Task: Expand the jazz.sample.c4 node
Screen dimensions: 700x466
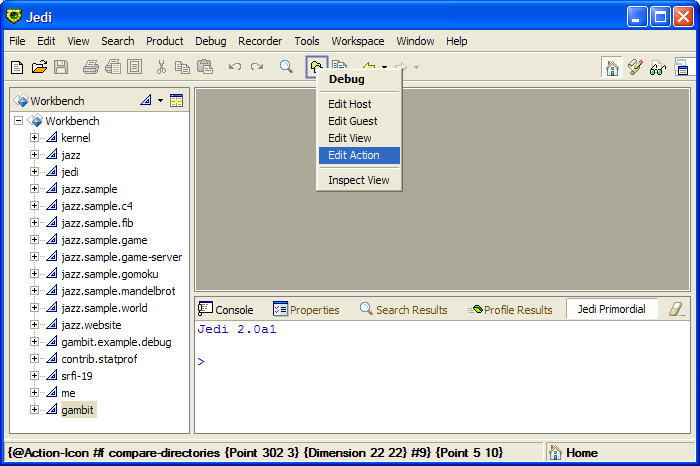Action: [34, 205]
